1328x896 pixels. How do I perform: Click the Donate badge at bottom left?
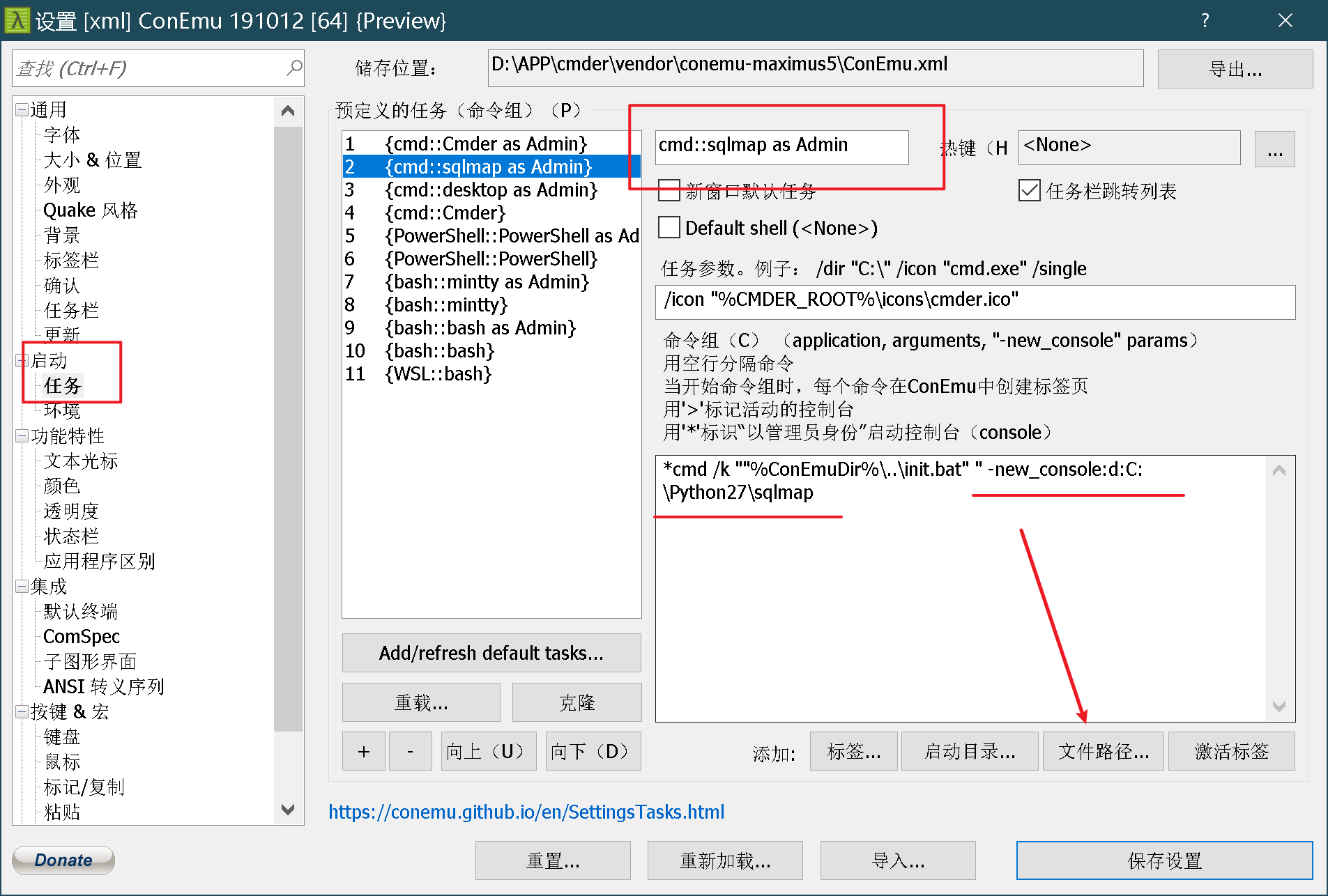(x=63, y=860)
